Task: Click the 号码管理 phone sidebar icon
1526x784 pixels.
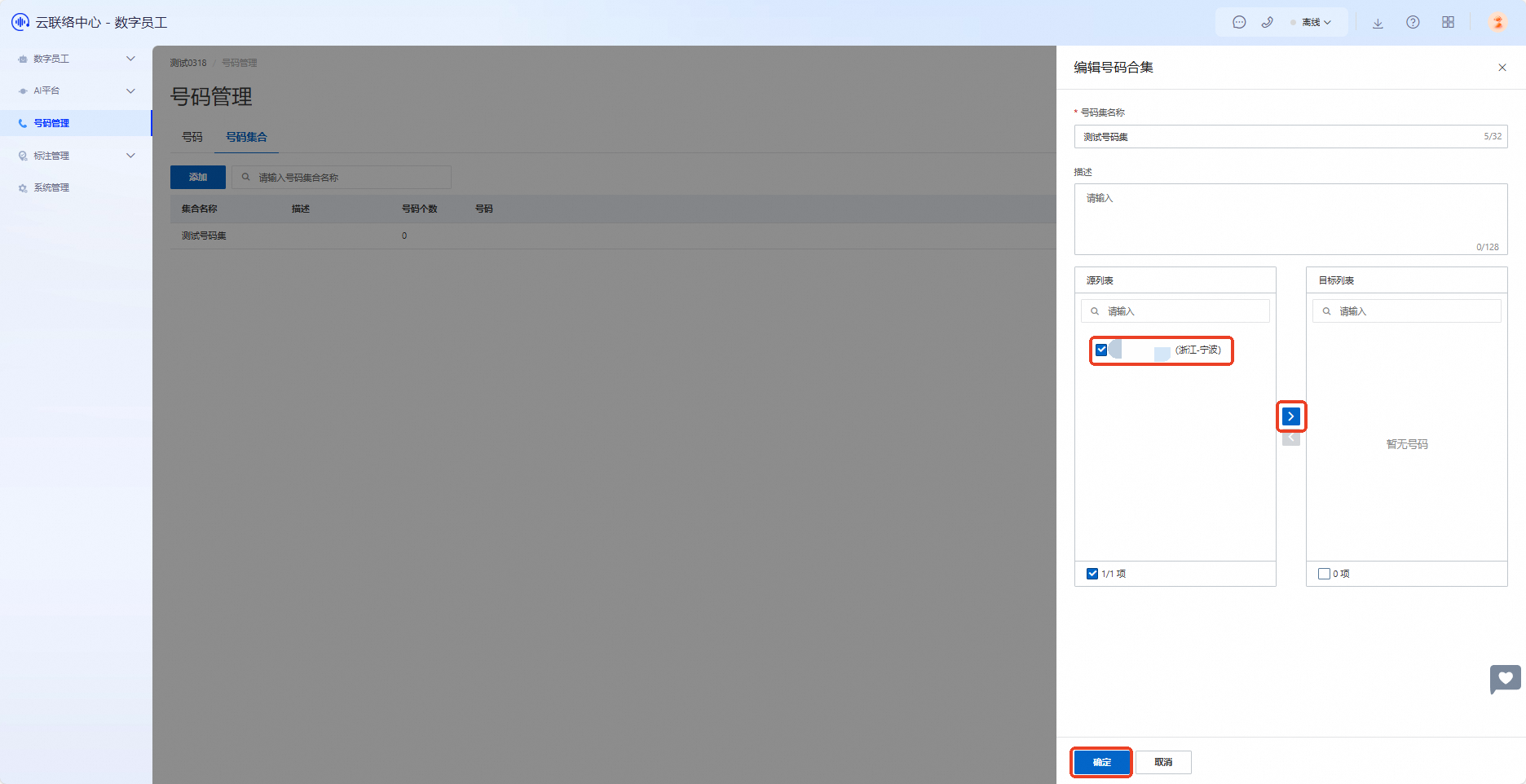Action: pyautogui.click(x=23, y=124)
